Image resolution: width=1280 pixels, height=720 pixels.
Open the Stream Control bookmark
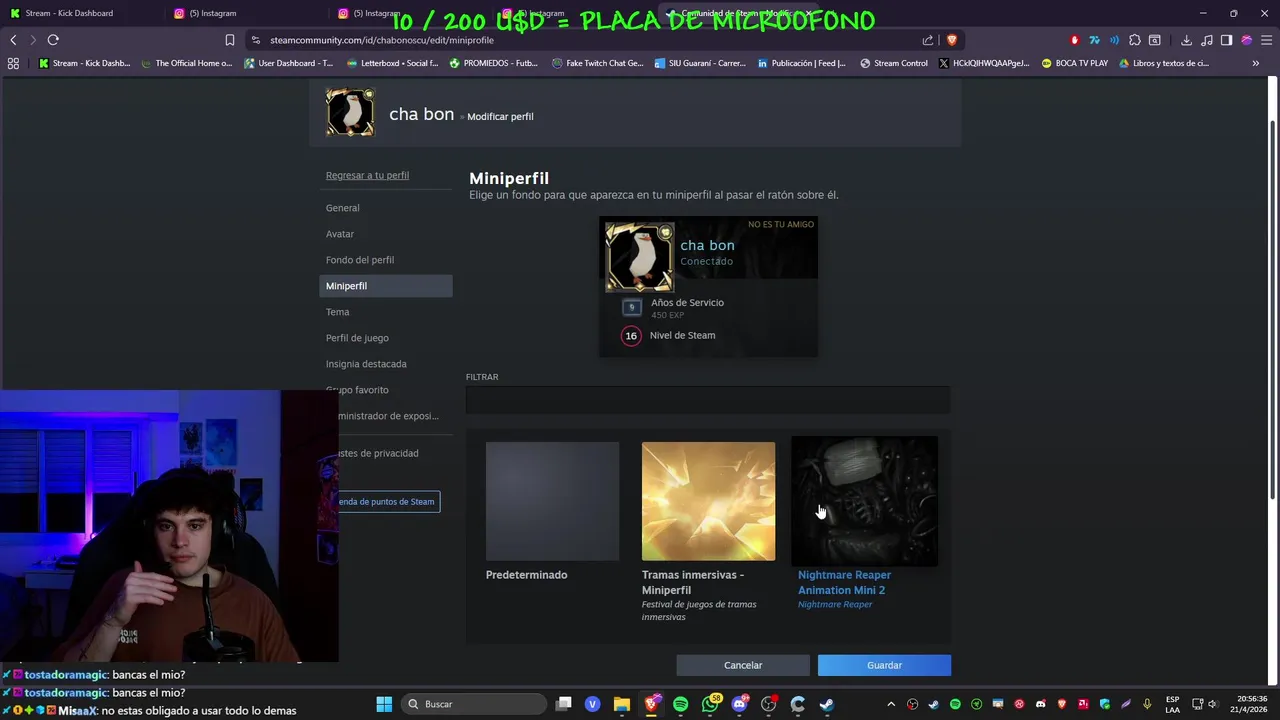893,63
